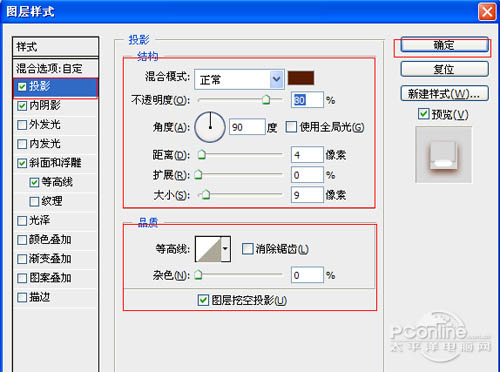Open the contour curve thumbnail picker
This screenshot has width=500, height=372.
point(208,249)
